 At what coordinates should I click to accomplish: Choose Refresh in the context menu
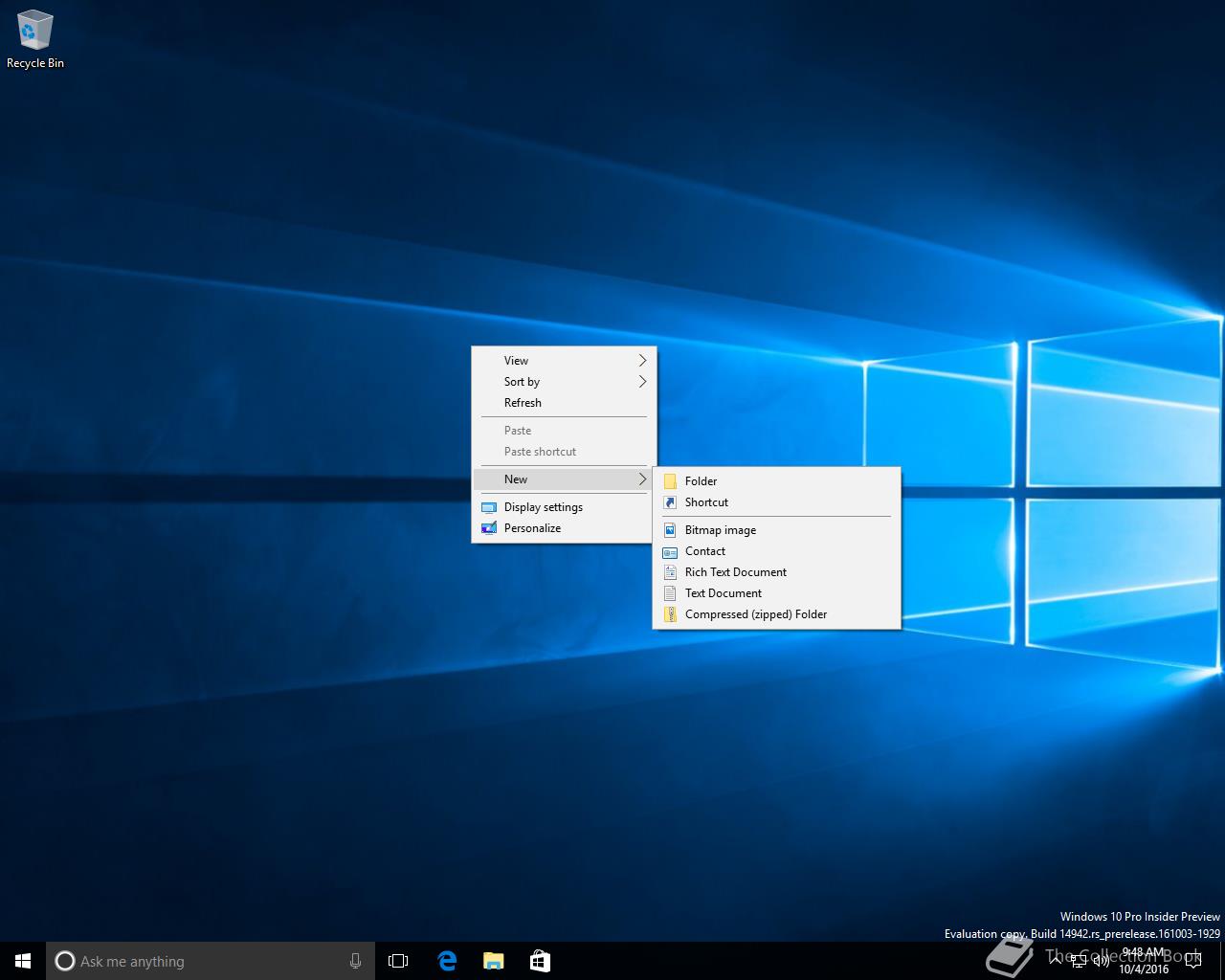[x=564, y=403]
